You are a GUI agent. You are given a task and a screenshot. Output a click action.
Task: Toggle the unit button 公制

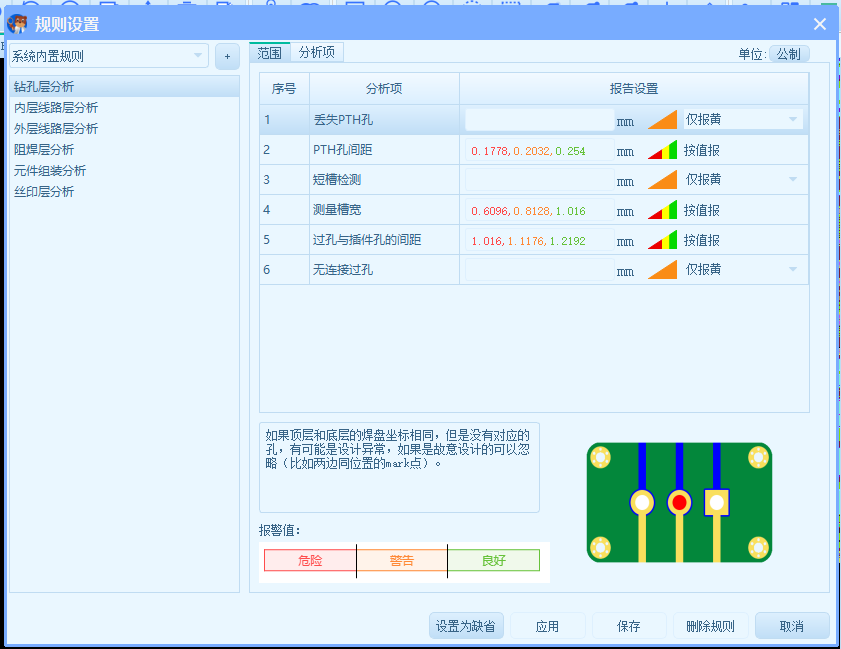[789, 54]
